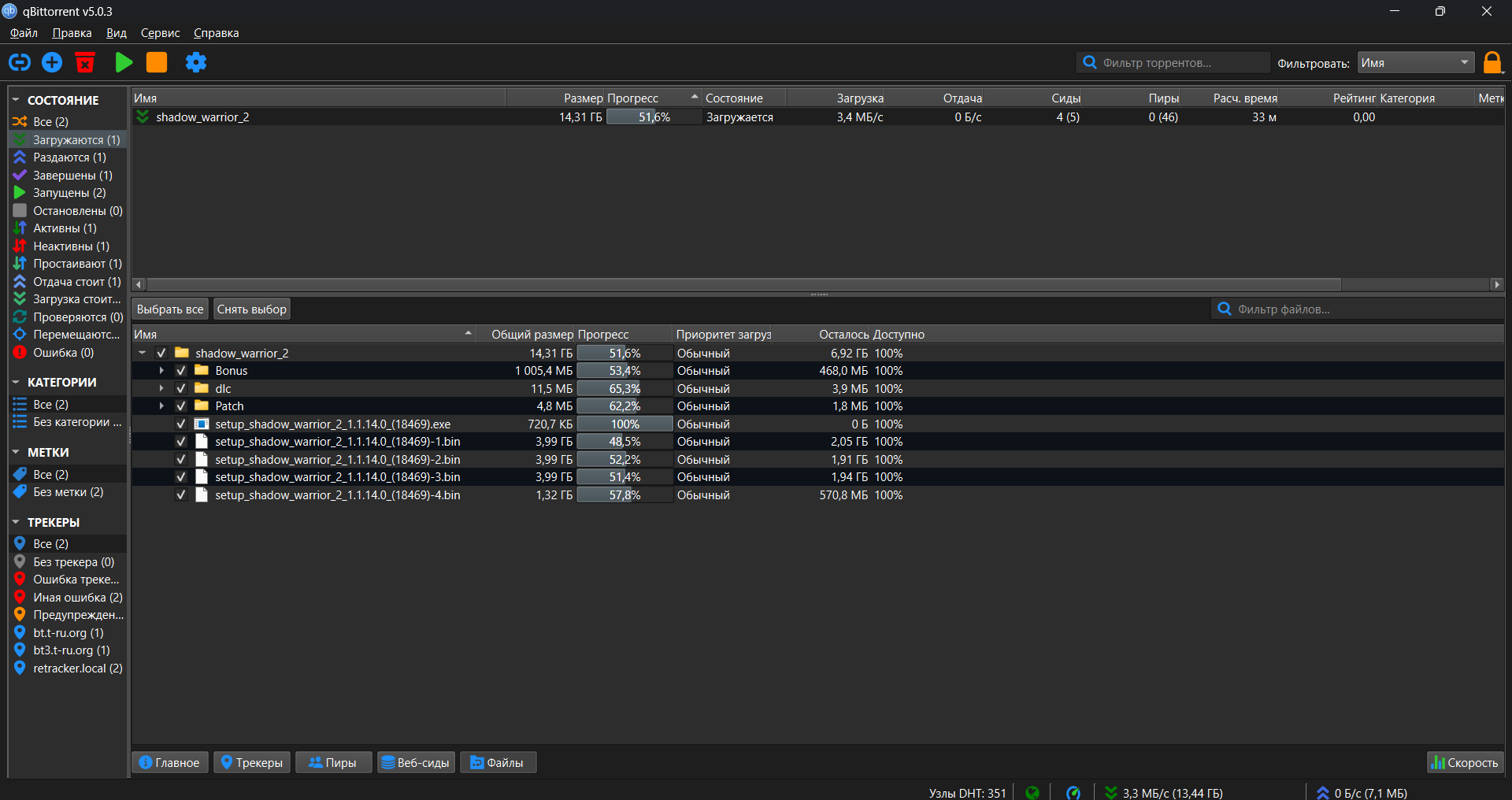The width and height of the screenshot is (1512, 800).
Task: Open the Фильтровать Имя dropdown
Action: tap(1417, 63)
